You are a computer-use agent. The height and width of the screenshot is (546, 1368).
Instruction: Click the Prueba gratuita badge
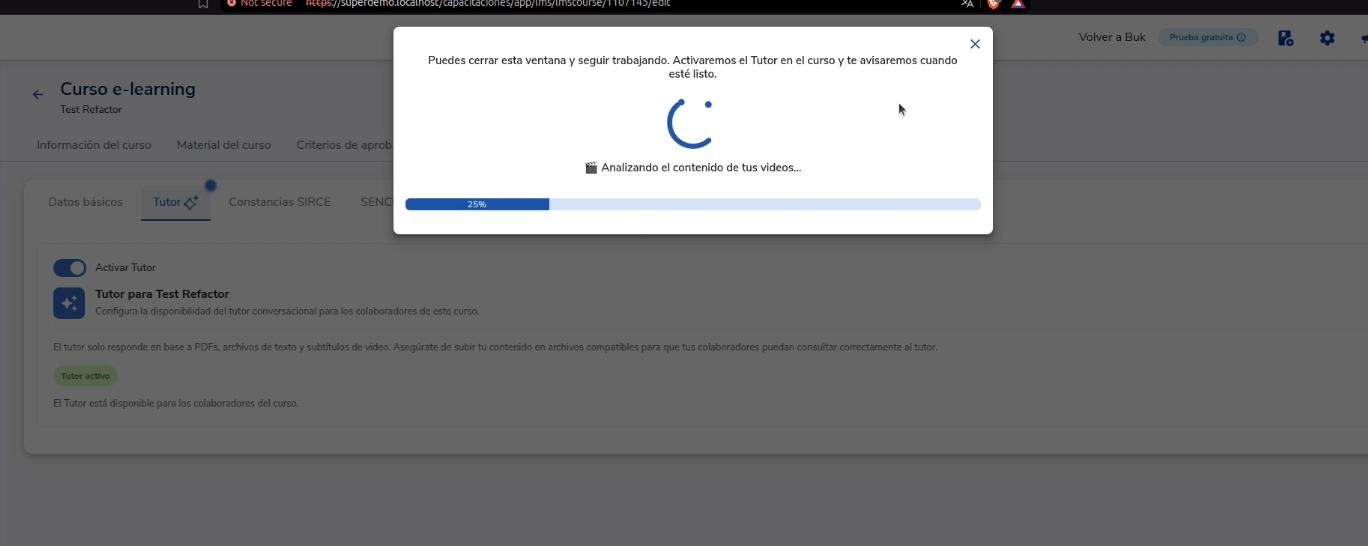(1207, 38)
